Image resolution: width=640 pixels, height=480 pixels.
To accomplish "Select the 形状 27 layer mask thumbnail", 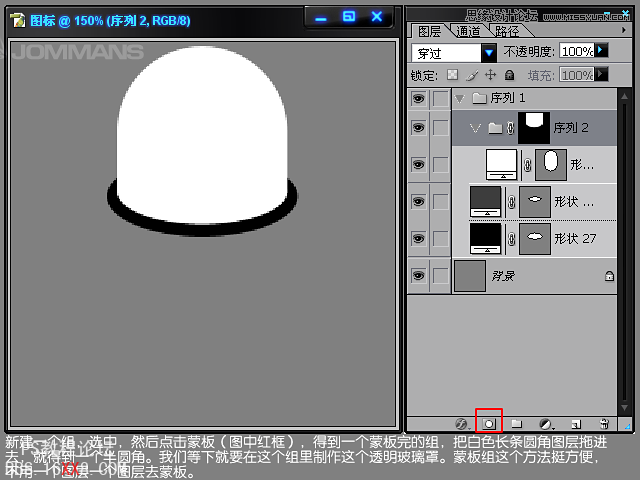I will 535,238.
